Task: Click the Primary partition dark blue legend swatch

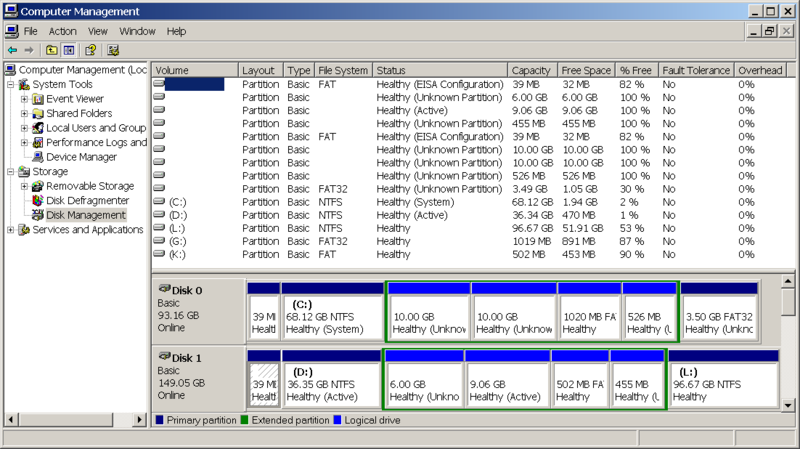Action: (x=159, y=420)
